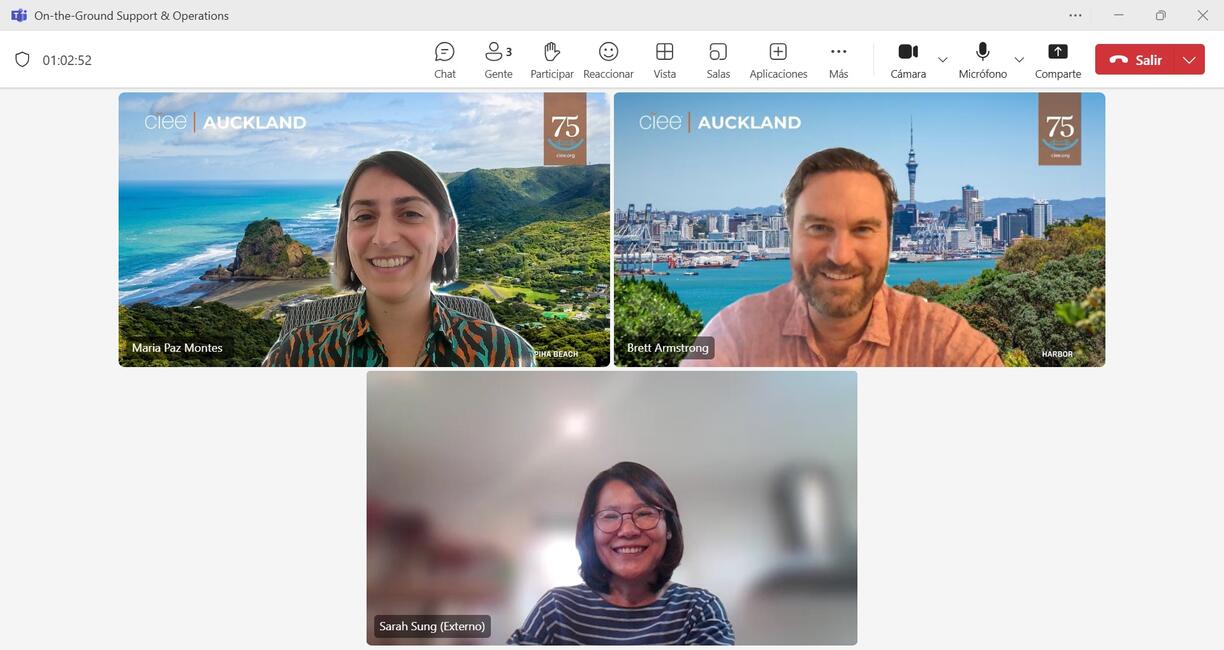Open the Chat panel
The image size is (1224, 650).
445,60
